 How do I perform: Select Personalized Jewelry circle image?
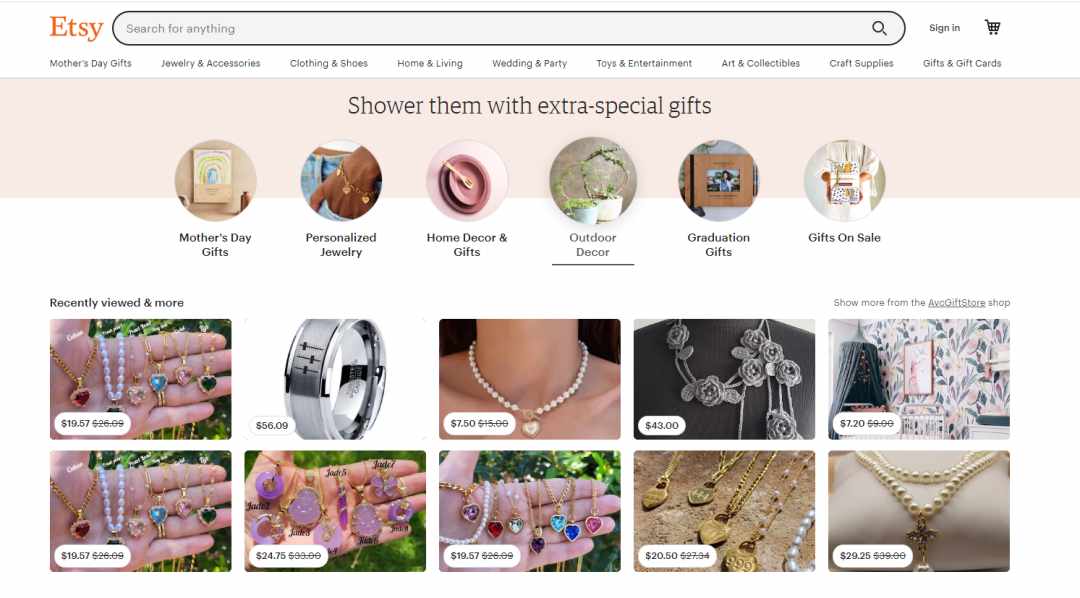pyautogui.click(x=341, y=181)
